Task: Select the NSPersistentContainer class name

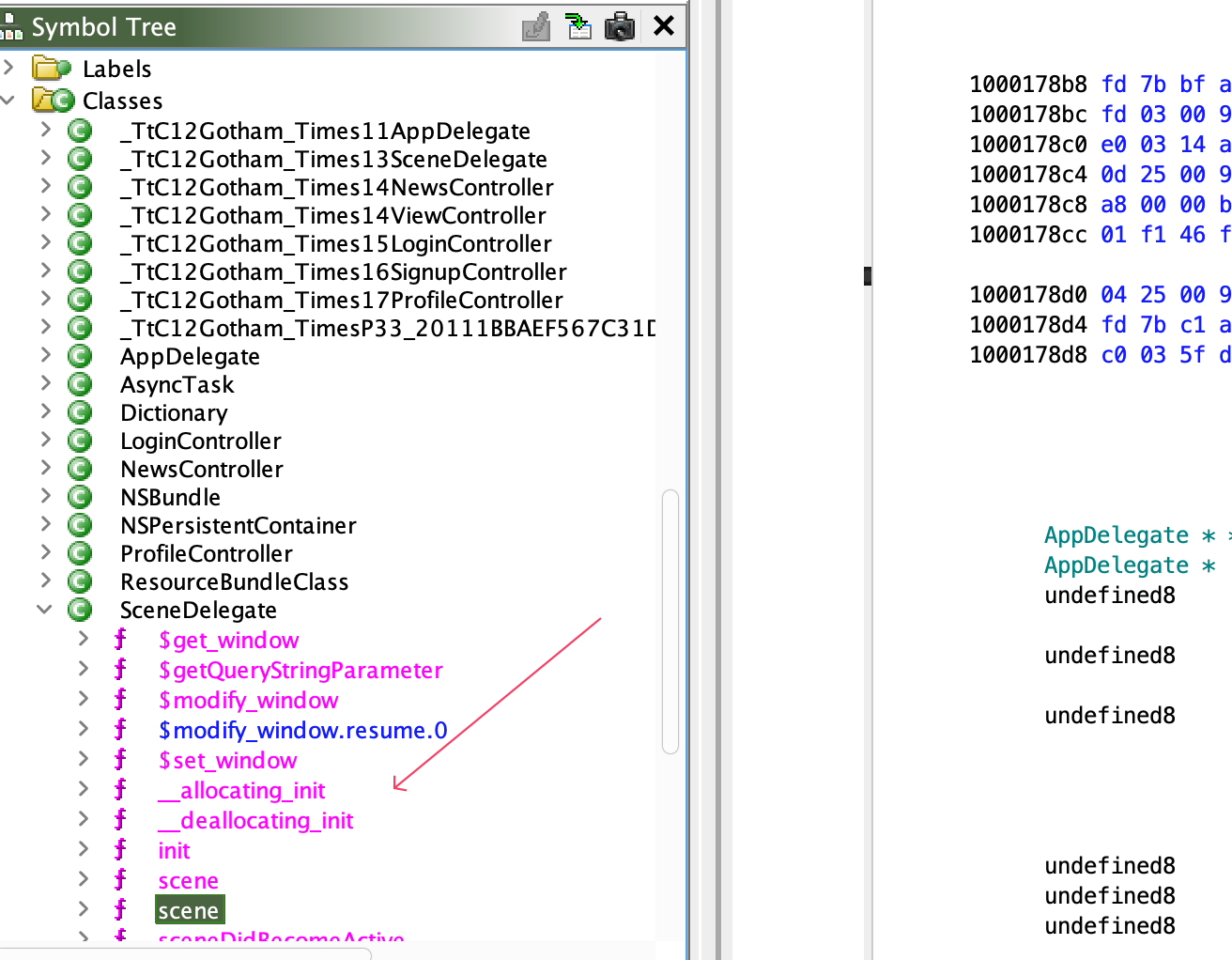Action: (239, 526)
